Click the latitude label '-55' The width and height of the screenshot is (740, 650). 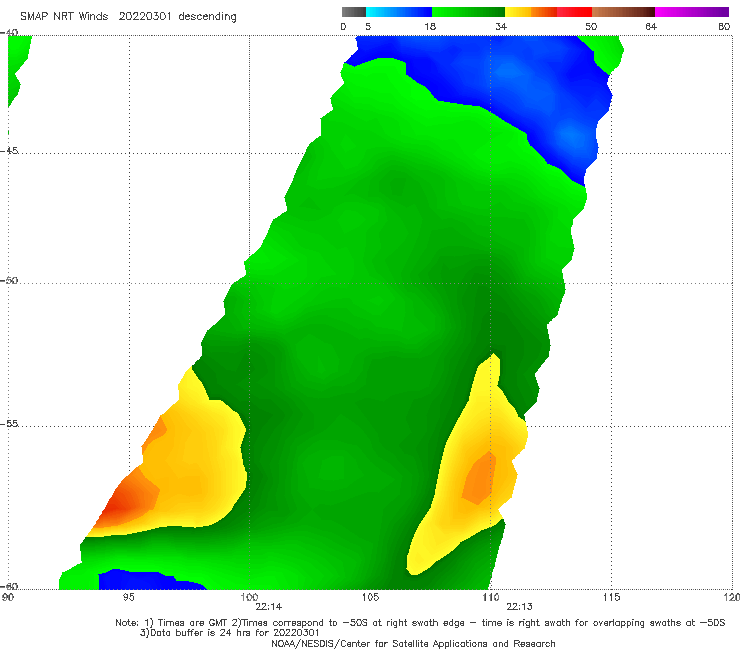[9, 424]
